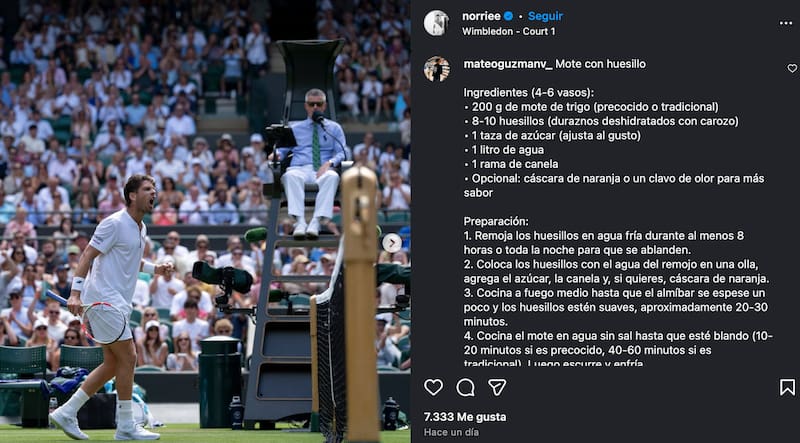The image size is (800, 443).
Task: Open Wimbledon - Court 1 location link
Action: point(509,31)
